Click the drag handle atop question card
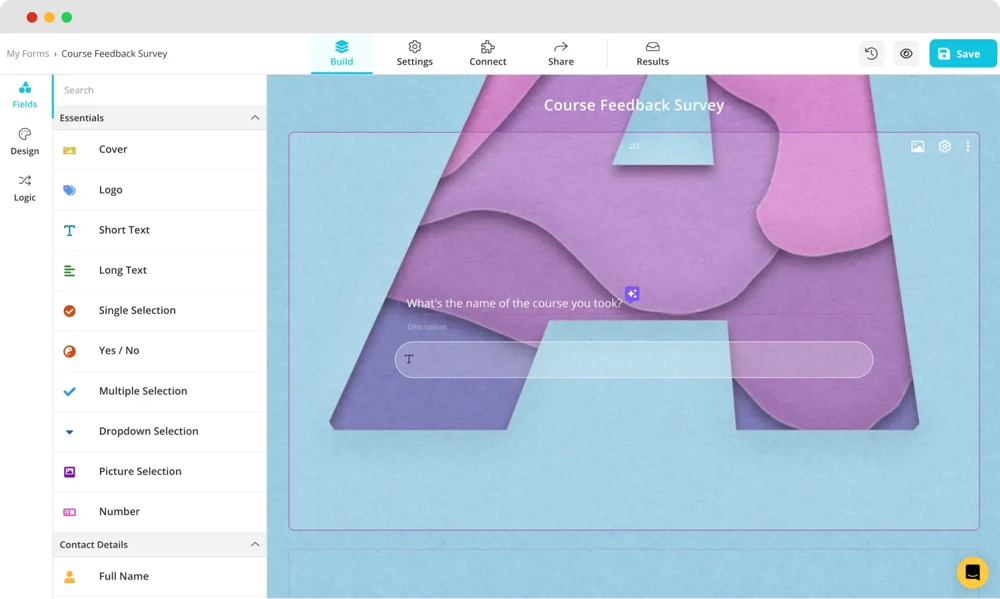Viewport: 1000px width, 599px height. [634, 146]
